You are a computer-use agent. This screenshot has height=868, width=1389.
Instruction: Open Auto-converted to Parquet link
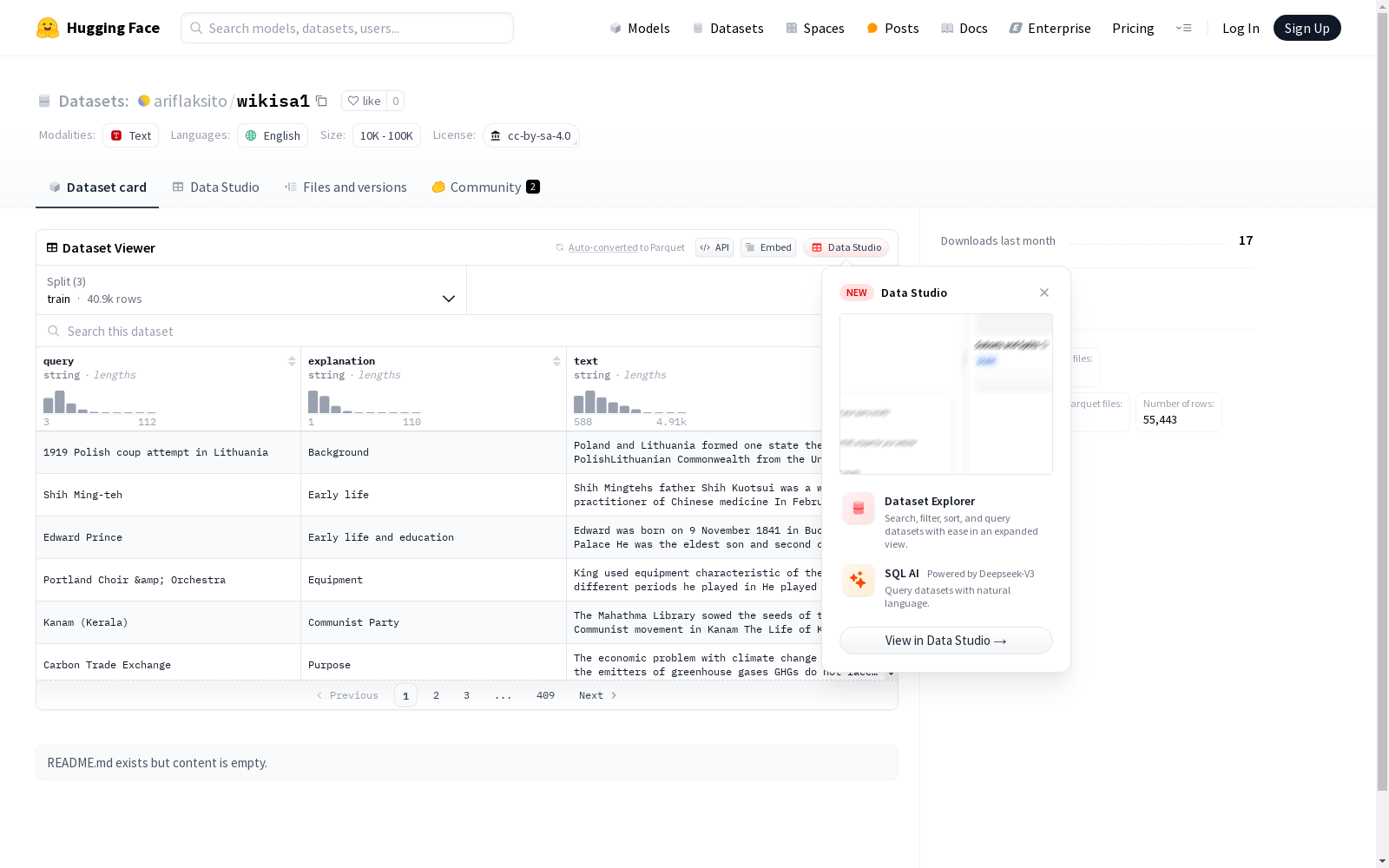[620, 247]
